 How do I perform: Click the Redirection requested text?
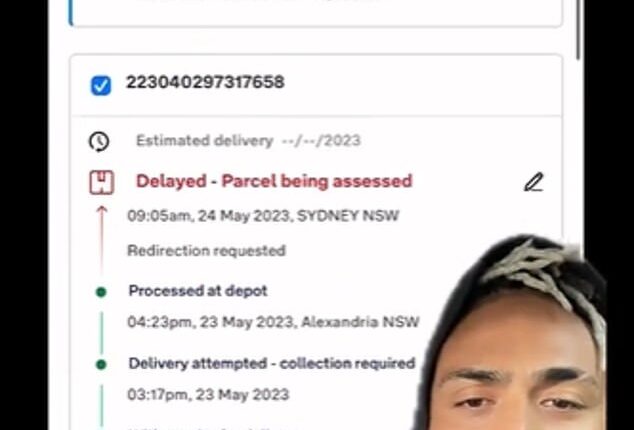(207, 250)
